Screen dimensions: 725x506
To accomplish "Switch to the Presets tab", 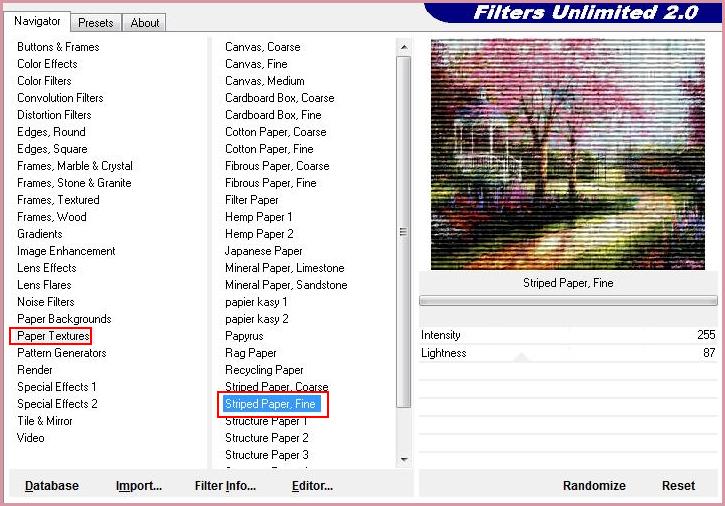I will 96,23.
